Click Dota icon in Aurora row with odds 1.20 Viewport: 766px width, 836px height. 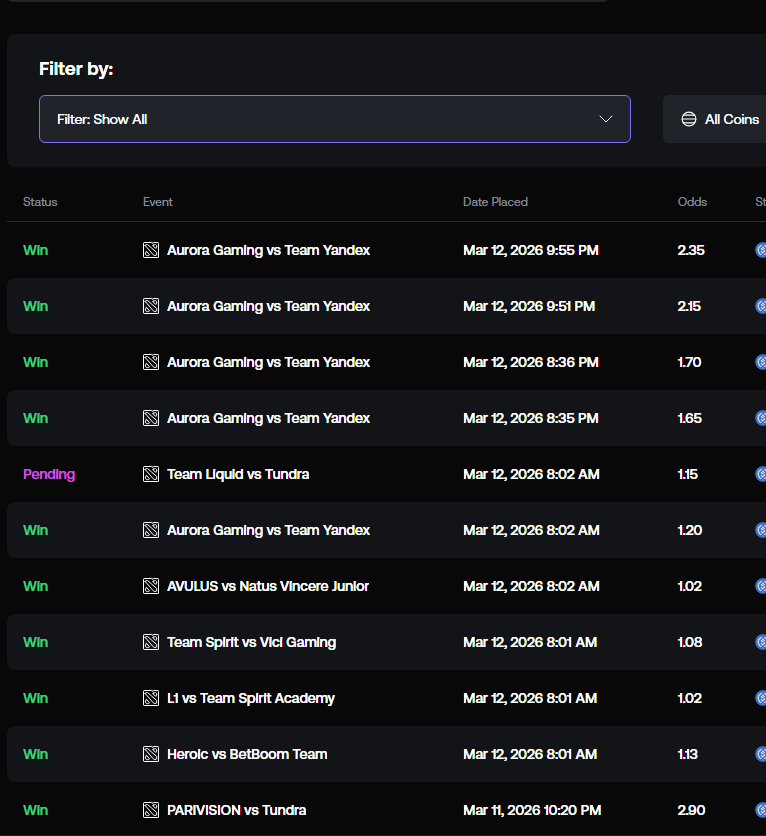coord(151,530)
